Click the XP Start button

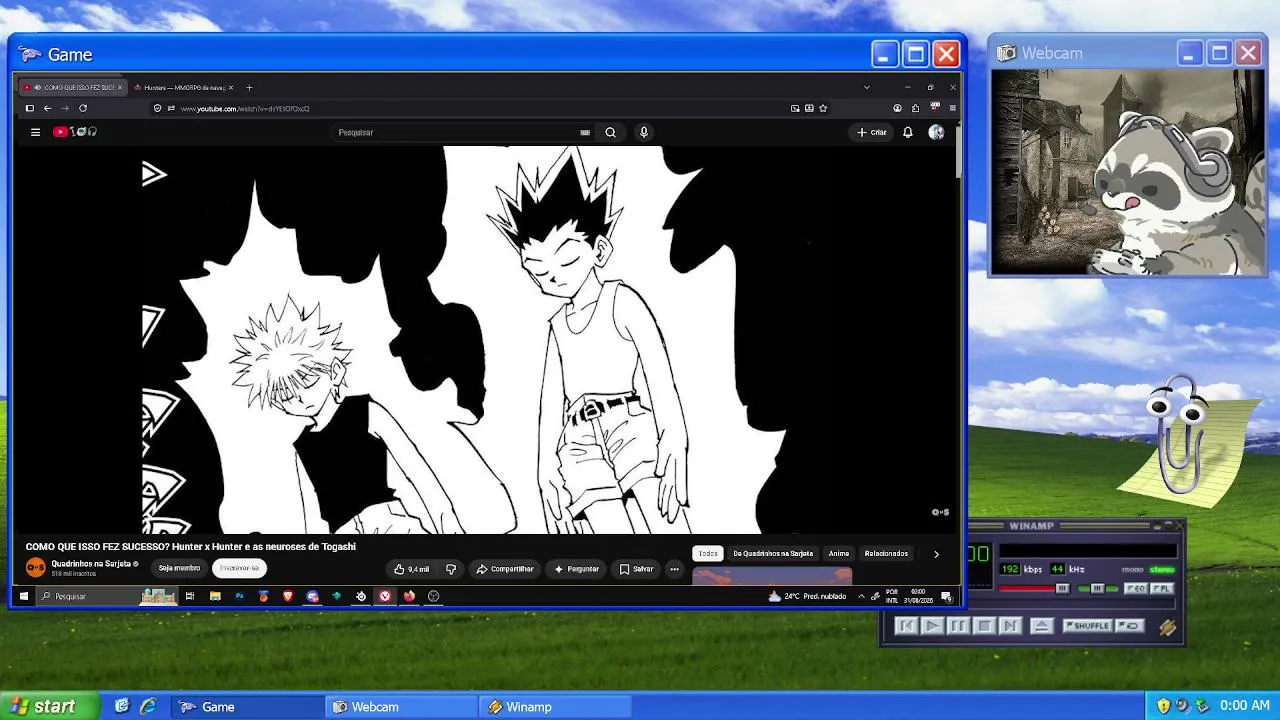(49, 706)
